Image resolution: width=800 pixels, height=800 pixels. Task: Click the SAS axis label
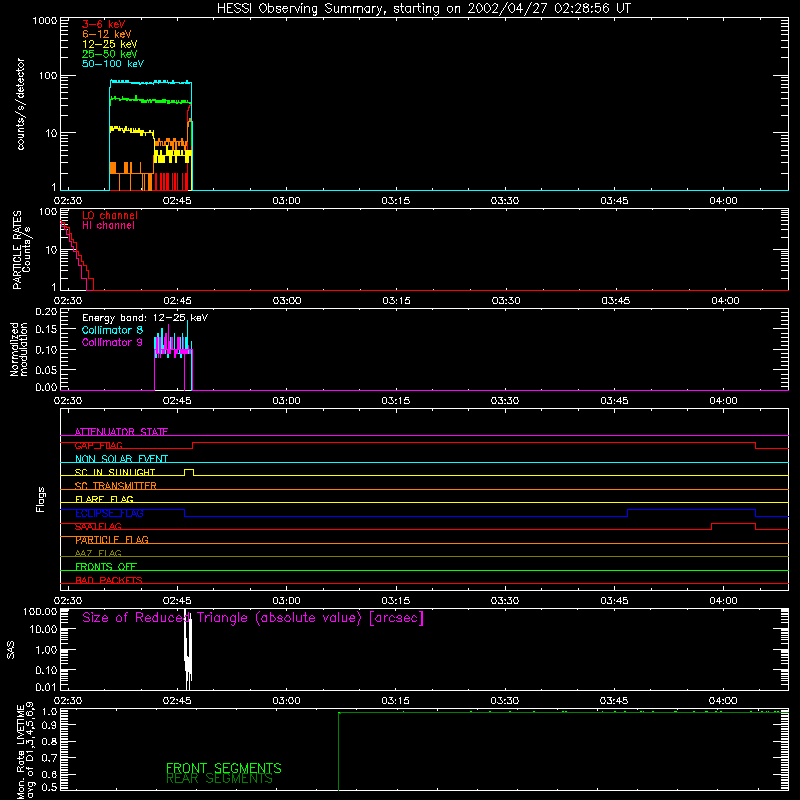11,650
